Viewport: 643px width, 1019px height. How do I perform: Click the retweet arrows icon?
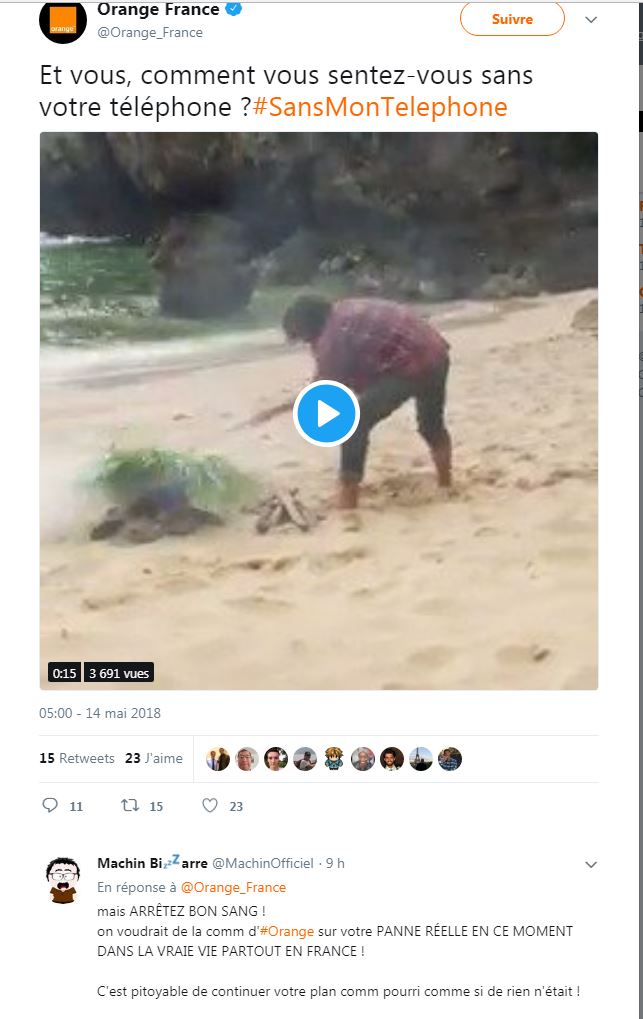pos(130,805)
